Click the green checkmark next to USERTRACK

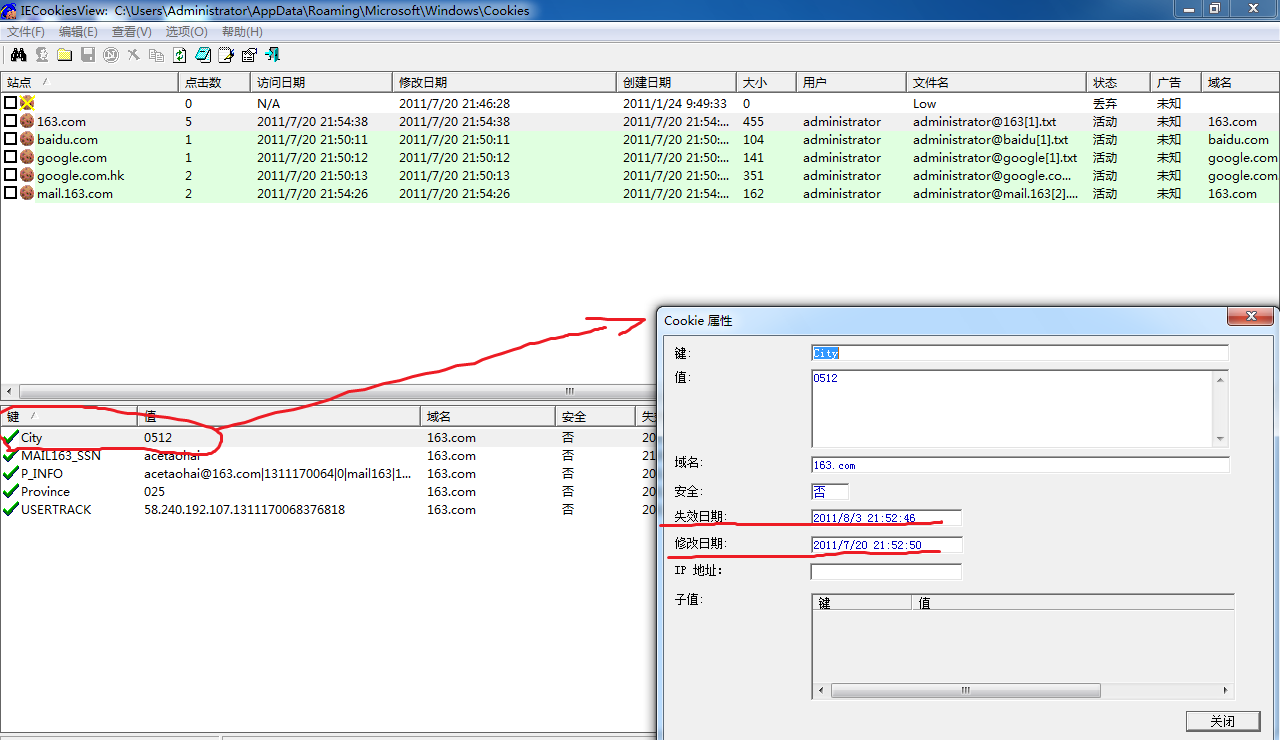11,509
